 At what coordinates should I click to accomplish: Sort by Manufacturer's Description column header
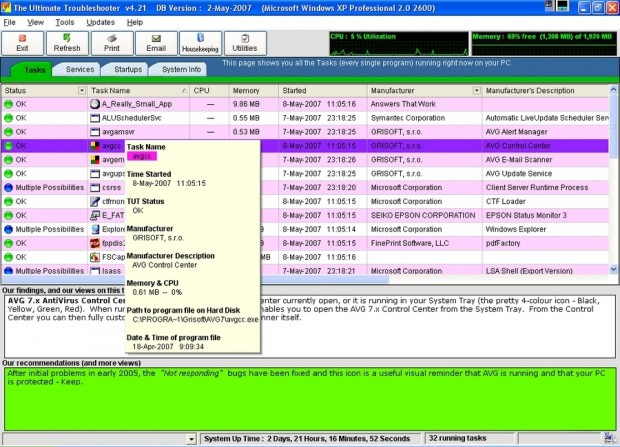546,91
